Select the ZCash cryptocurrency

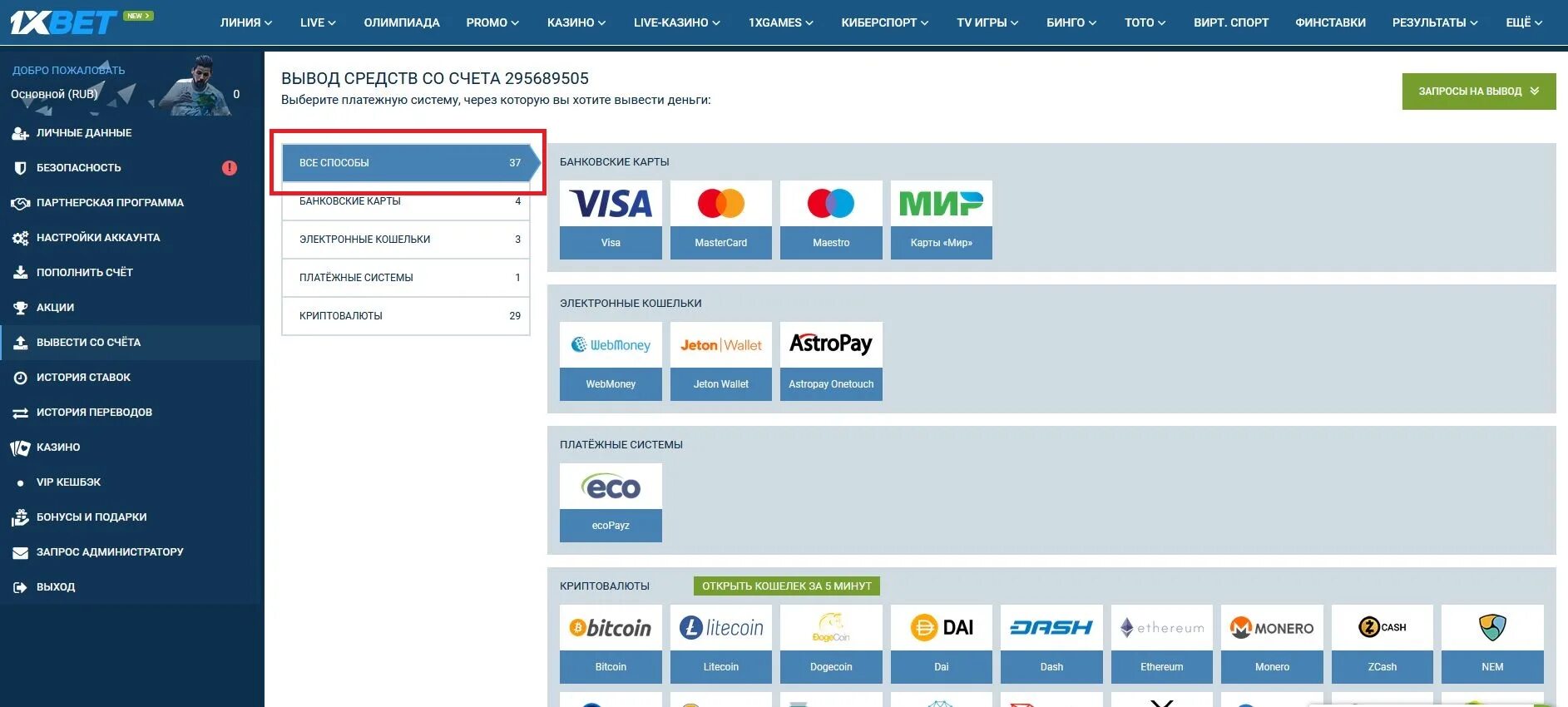pyautogui.click(x=1383, y=644)
